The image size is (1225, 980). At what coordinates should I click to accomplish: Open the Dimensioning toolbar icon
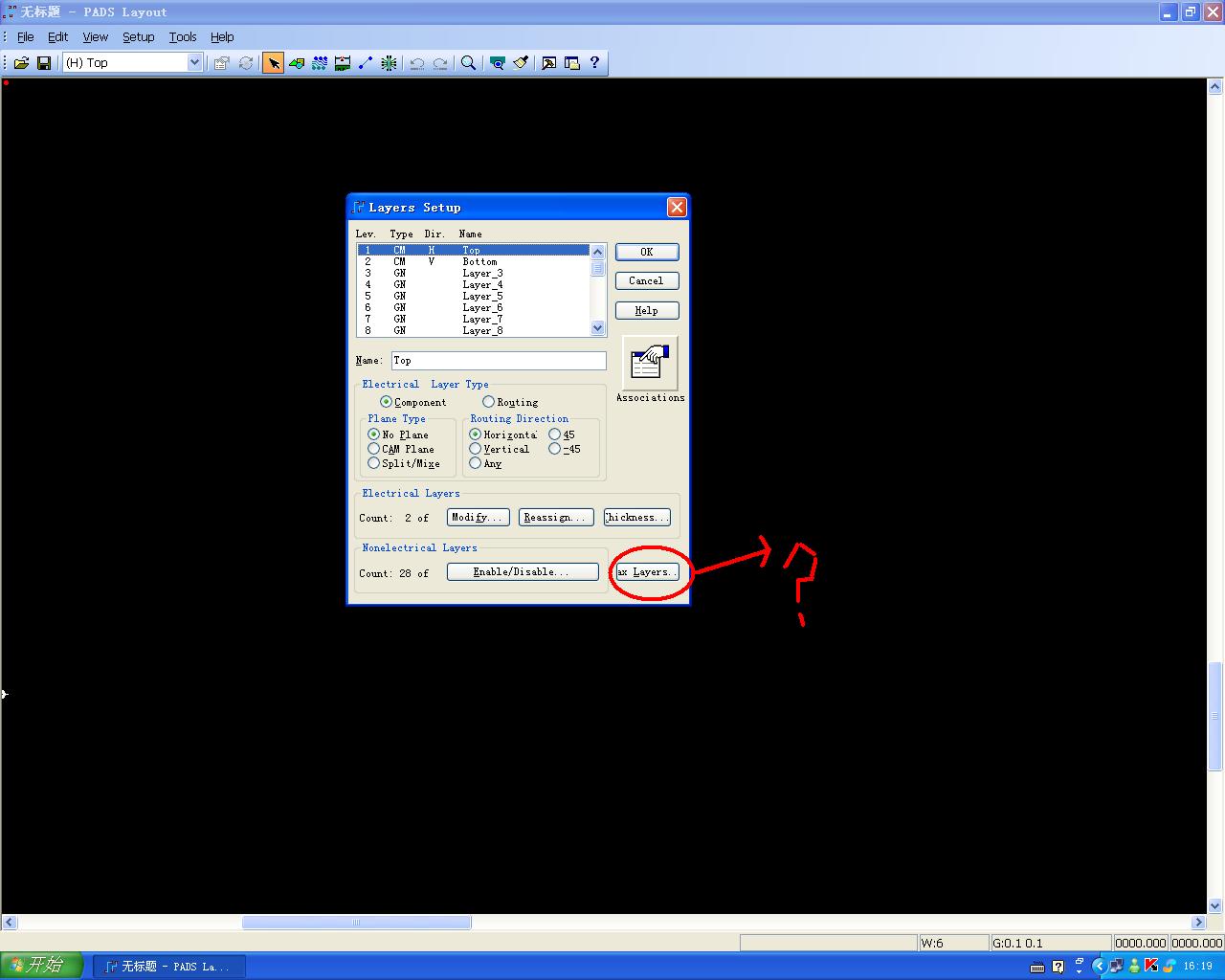click(343, 63)
